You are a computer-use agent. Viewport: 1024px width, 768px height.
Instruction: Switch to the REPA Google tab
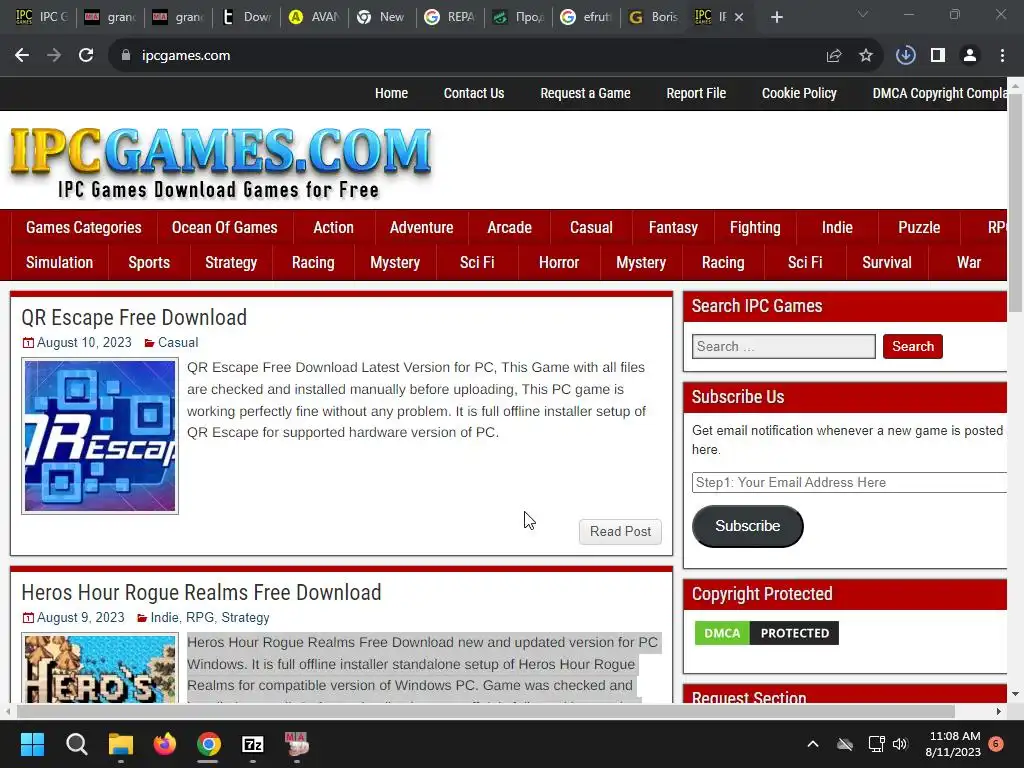449,17
